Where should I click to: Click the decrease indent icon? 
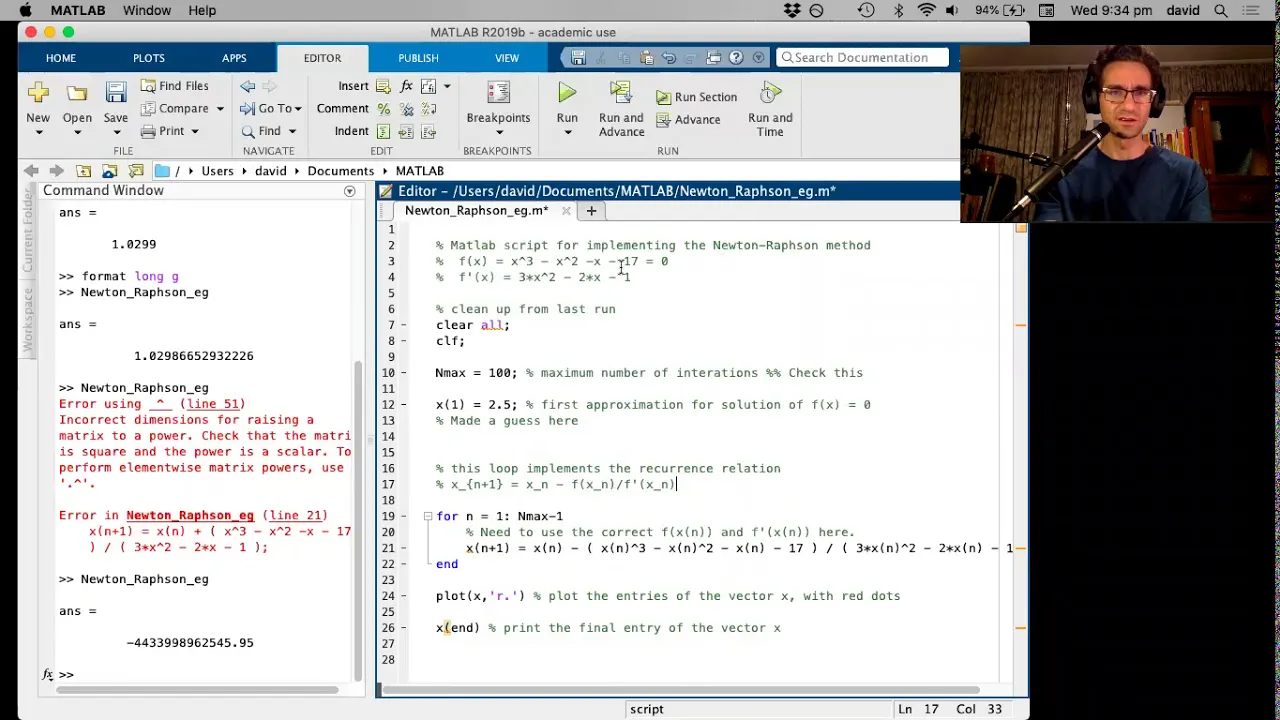click(x=429, y=132)
